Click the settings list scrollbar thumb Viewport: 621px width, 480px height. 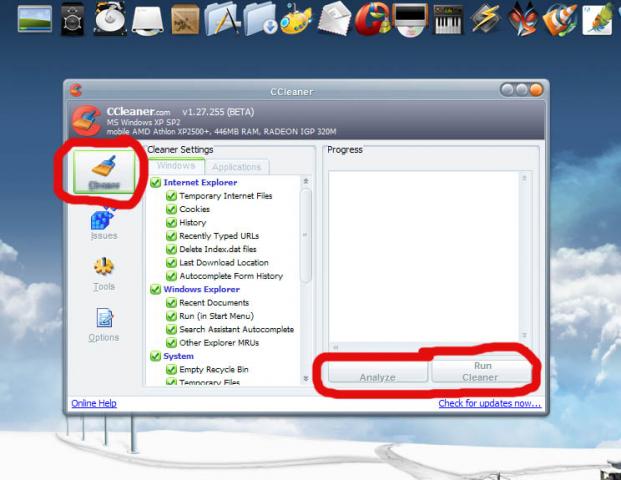[306, 236]
